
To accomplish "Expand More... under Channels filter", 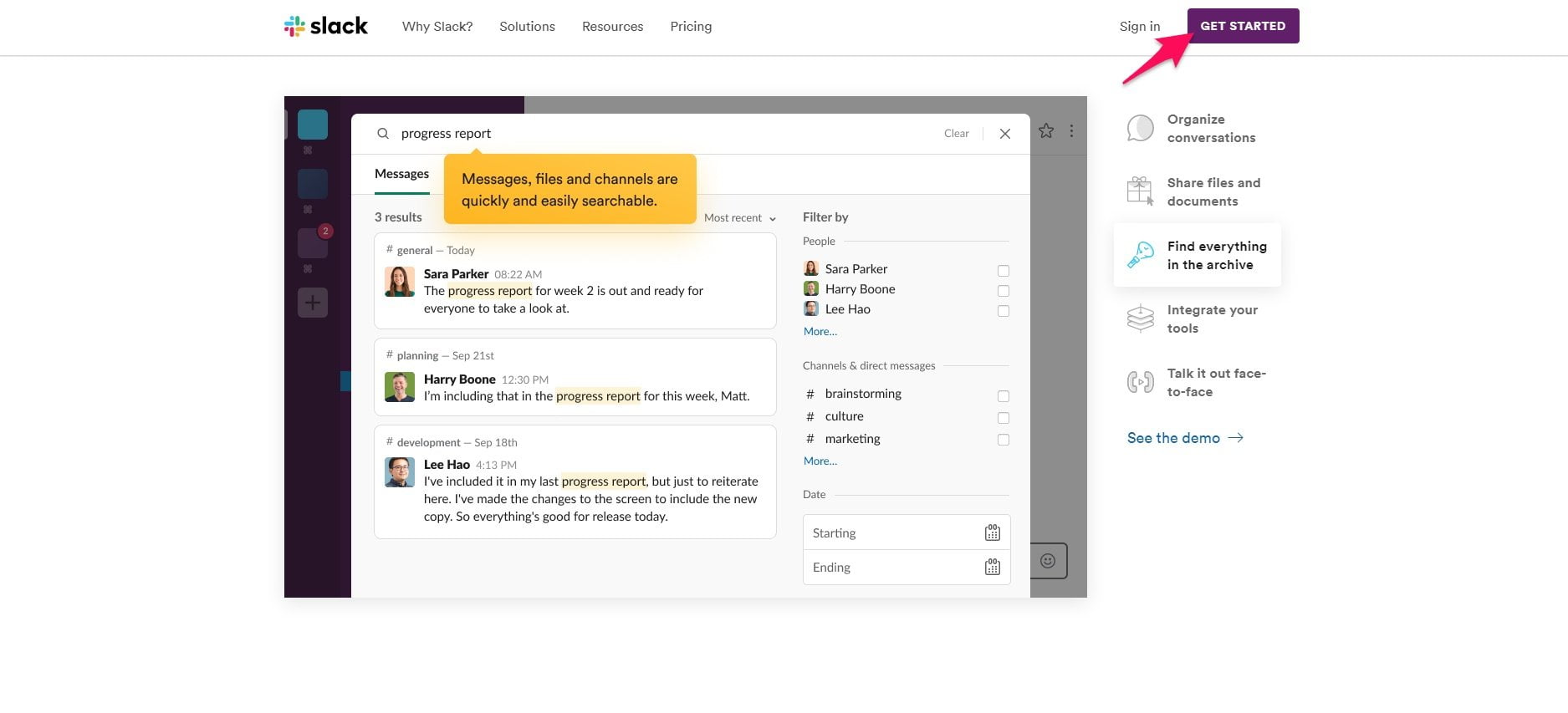I will click(820, 461).
